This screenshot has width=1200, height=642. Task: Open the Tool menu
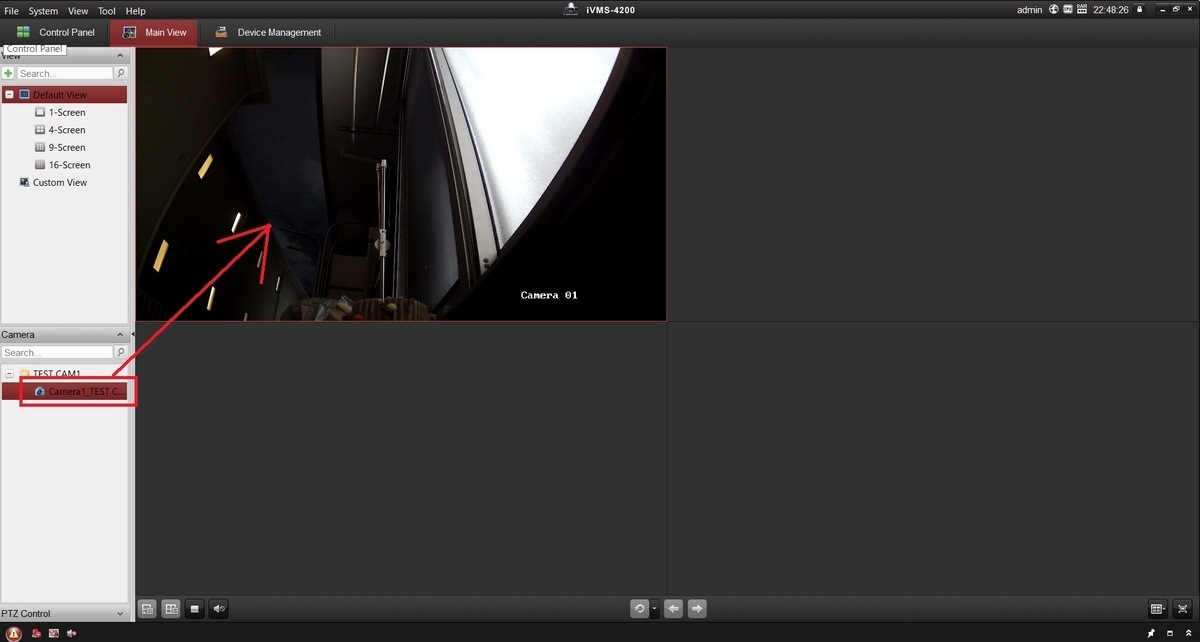click(107, 11)
